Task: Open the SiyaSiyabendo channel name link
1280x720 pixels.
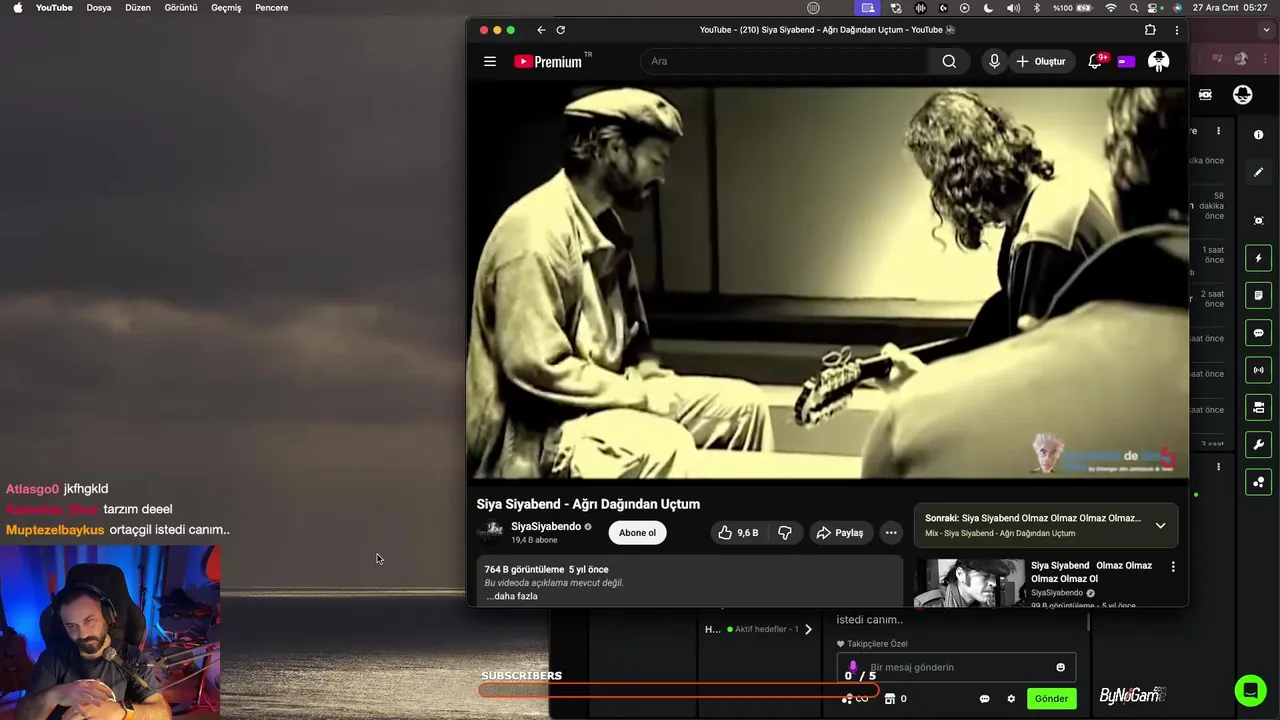Action: [546, 527]
